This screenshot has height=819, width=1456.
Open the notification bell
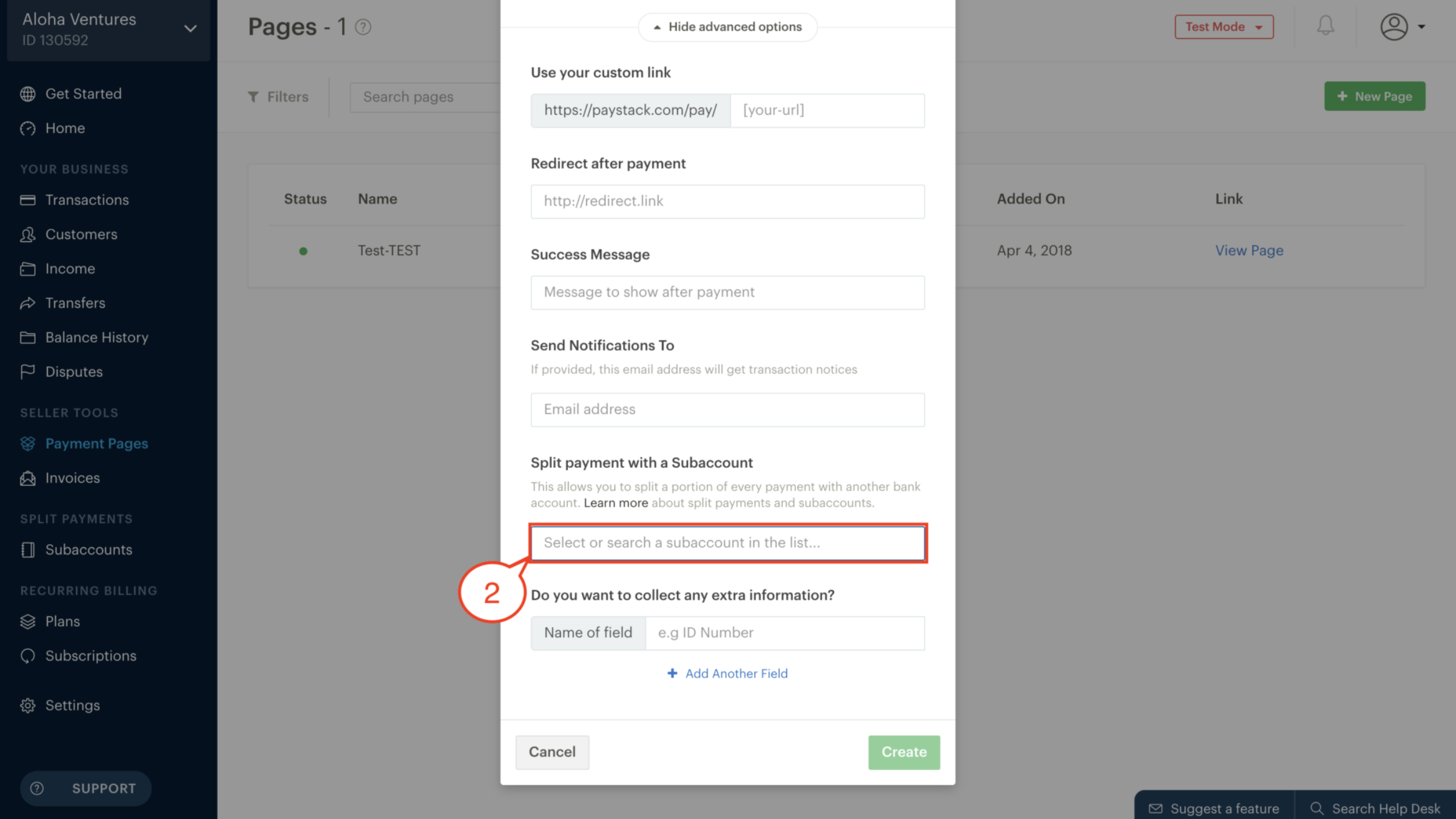click(x=1325, y=26)
